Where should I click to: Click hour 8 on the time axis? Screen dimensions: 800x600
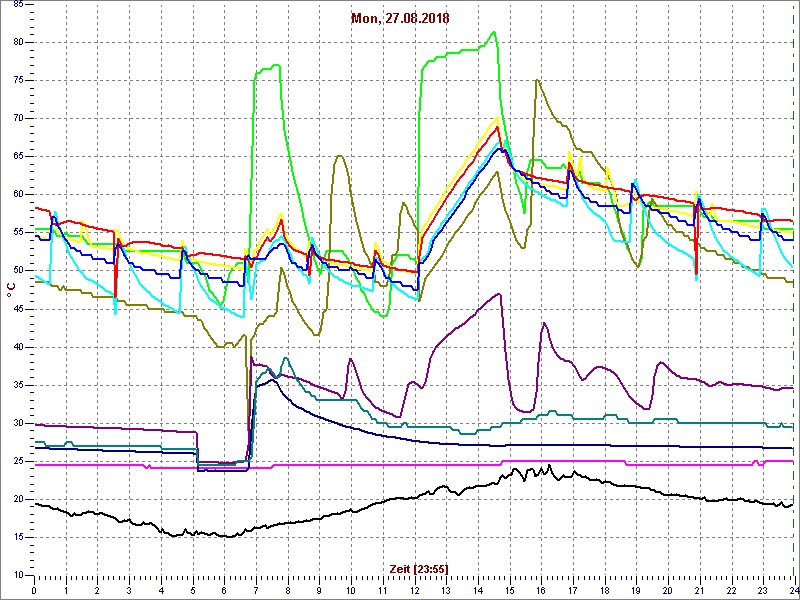coord(287,590)
